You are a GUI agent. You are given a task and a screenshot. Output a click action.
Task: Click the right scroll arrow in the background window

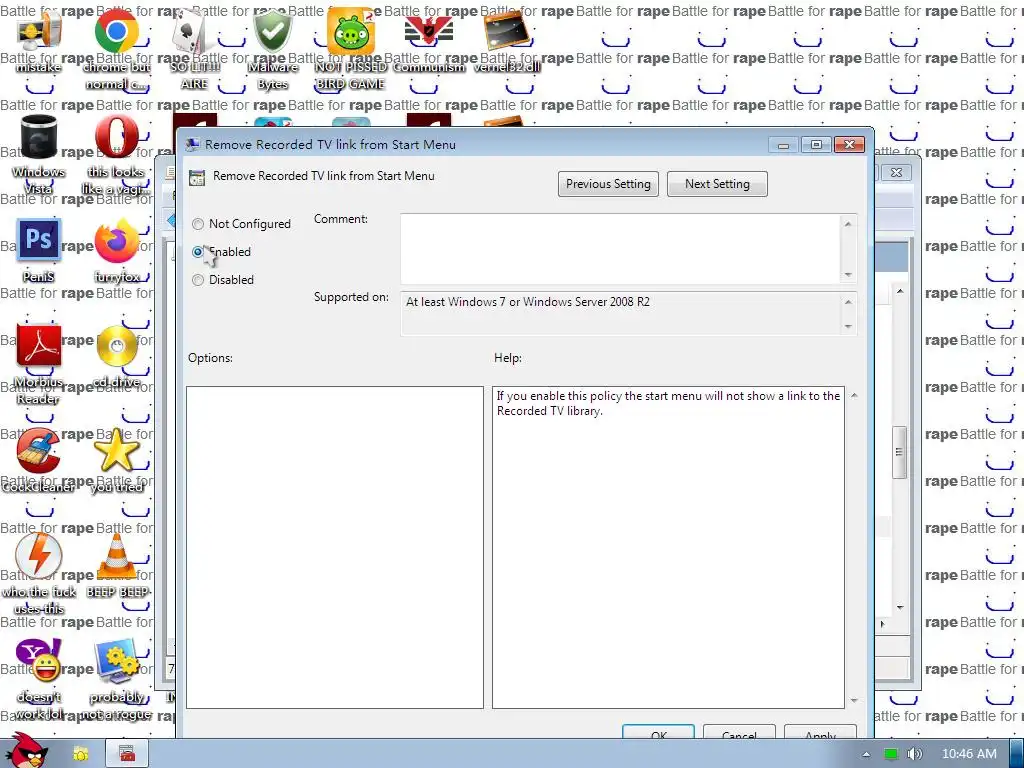882,624
